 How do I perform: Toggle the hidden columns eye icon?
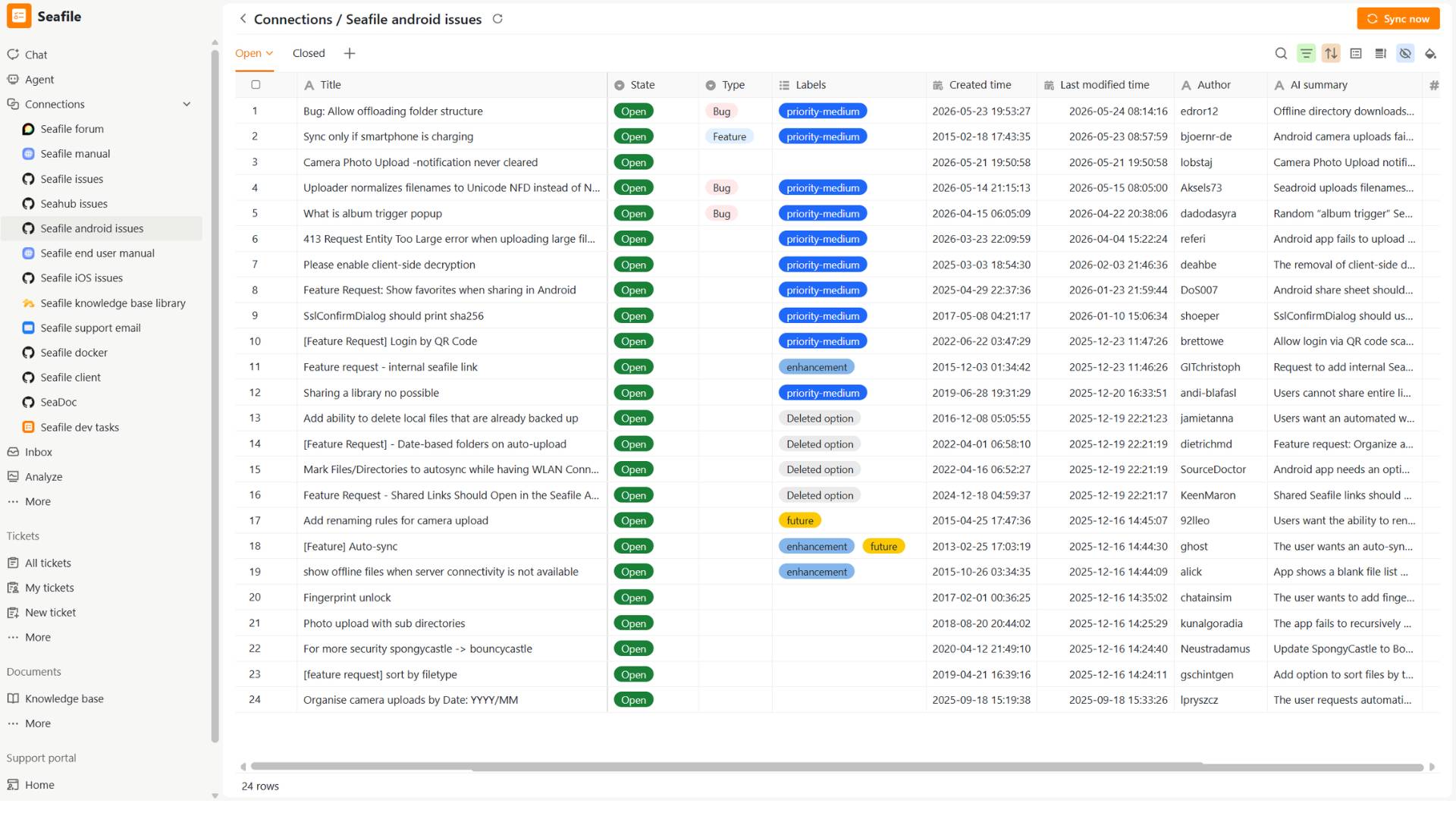click(x=1405, y=53)
